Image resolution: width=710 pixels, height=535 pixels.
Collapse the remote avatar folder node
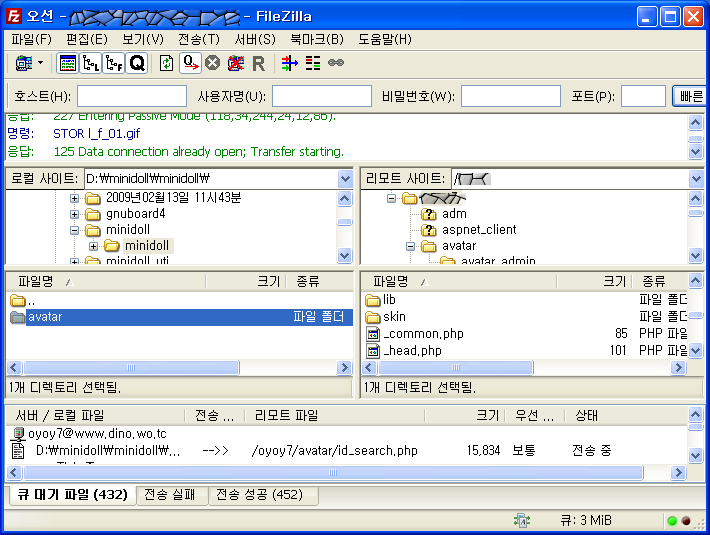click(x=410, y=246)
